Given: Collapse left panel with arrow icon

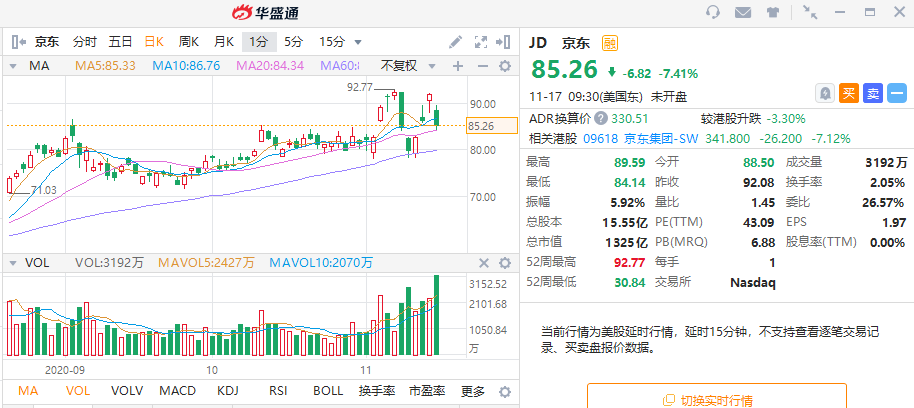Looking at the screenshot, I should [x=19, y=42].
